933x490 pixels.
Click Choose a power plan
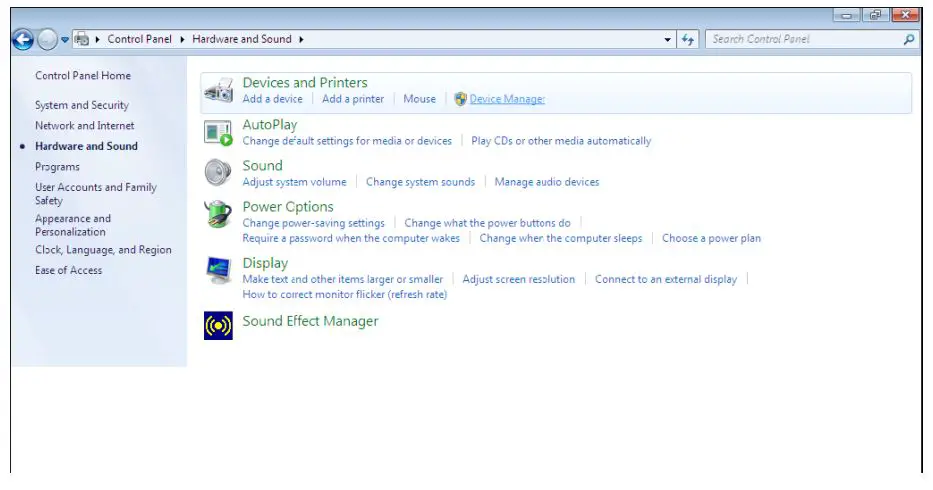(712, 238)
